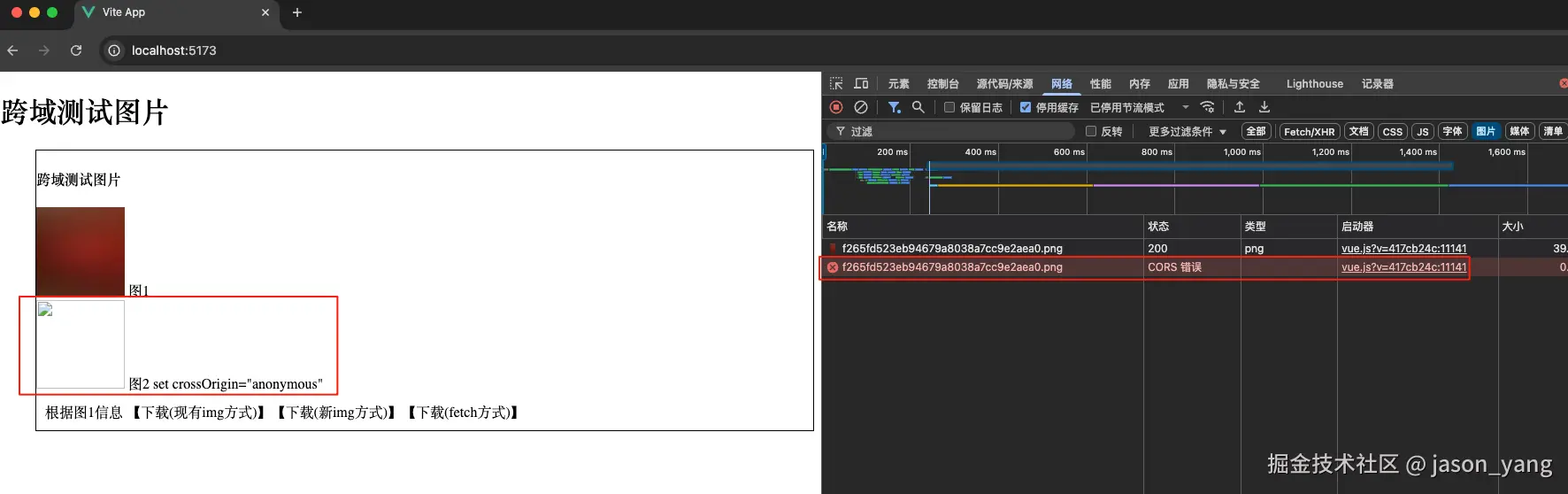
Task: Sort by the 大小 column header
Action: [x=1533, y=227]
